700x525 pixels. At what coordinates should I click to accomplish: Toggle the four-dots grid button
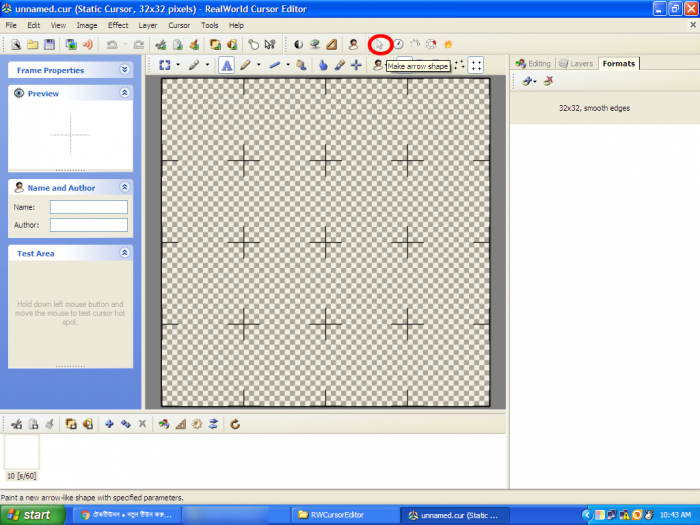pyautogui.click(x=476, y=65)
